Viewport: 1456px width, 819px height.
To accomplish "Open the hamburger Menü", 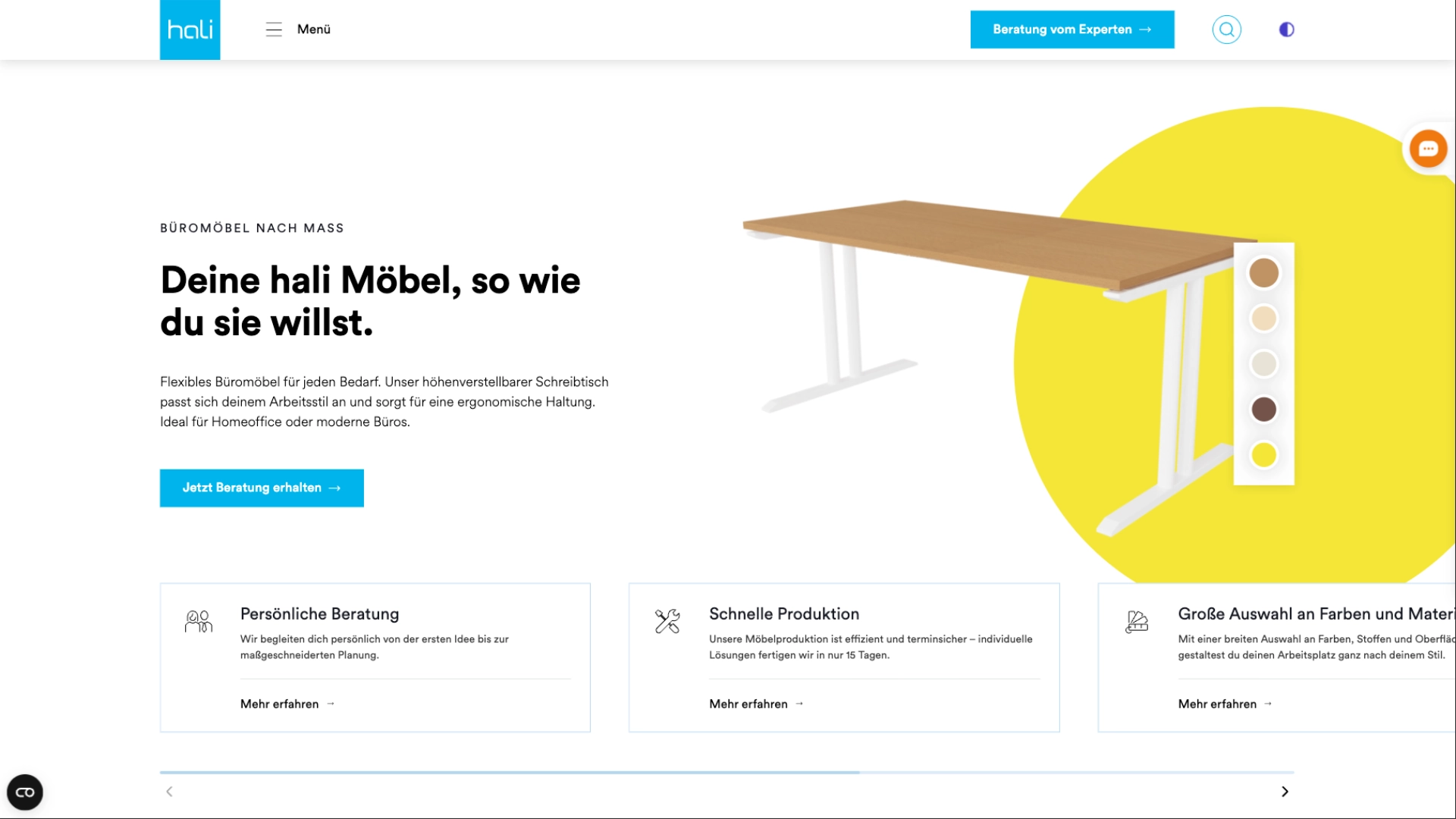I will point(298,30).
